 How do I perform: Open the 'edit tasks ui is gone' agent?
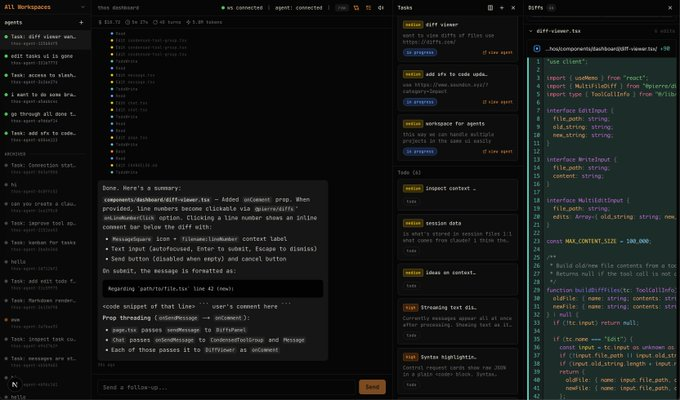[x=45, y=59]
